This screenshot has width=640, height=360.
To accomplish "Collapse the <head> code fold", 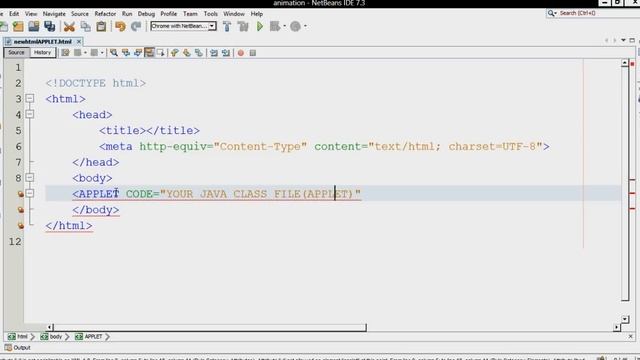I will point(30,114).
